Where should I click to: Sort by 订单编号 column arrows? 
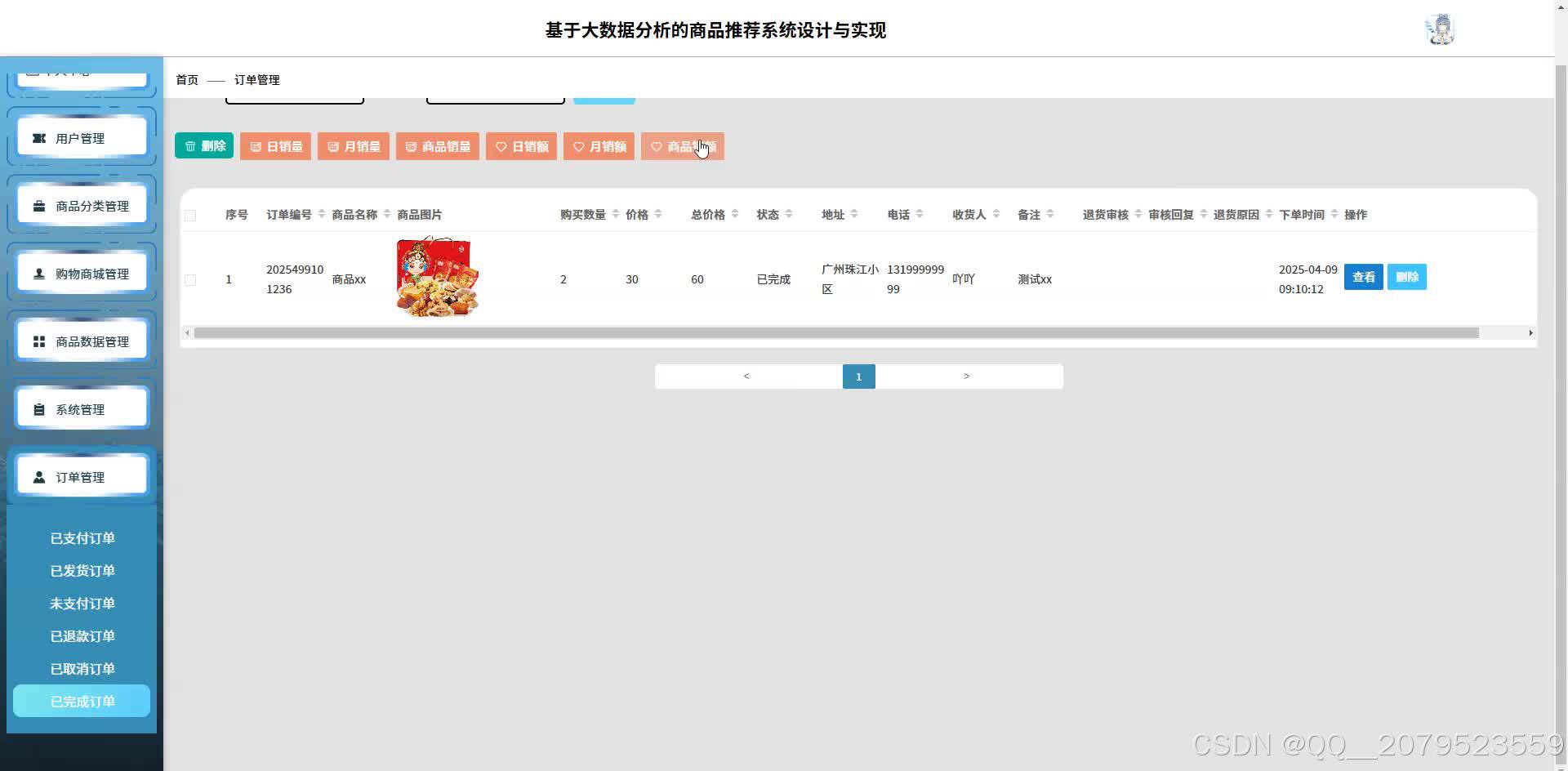coord(322,214)
